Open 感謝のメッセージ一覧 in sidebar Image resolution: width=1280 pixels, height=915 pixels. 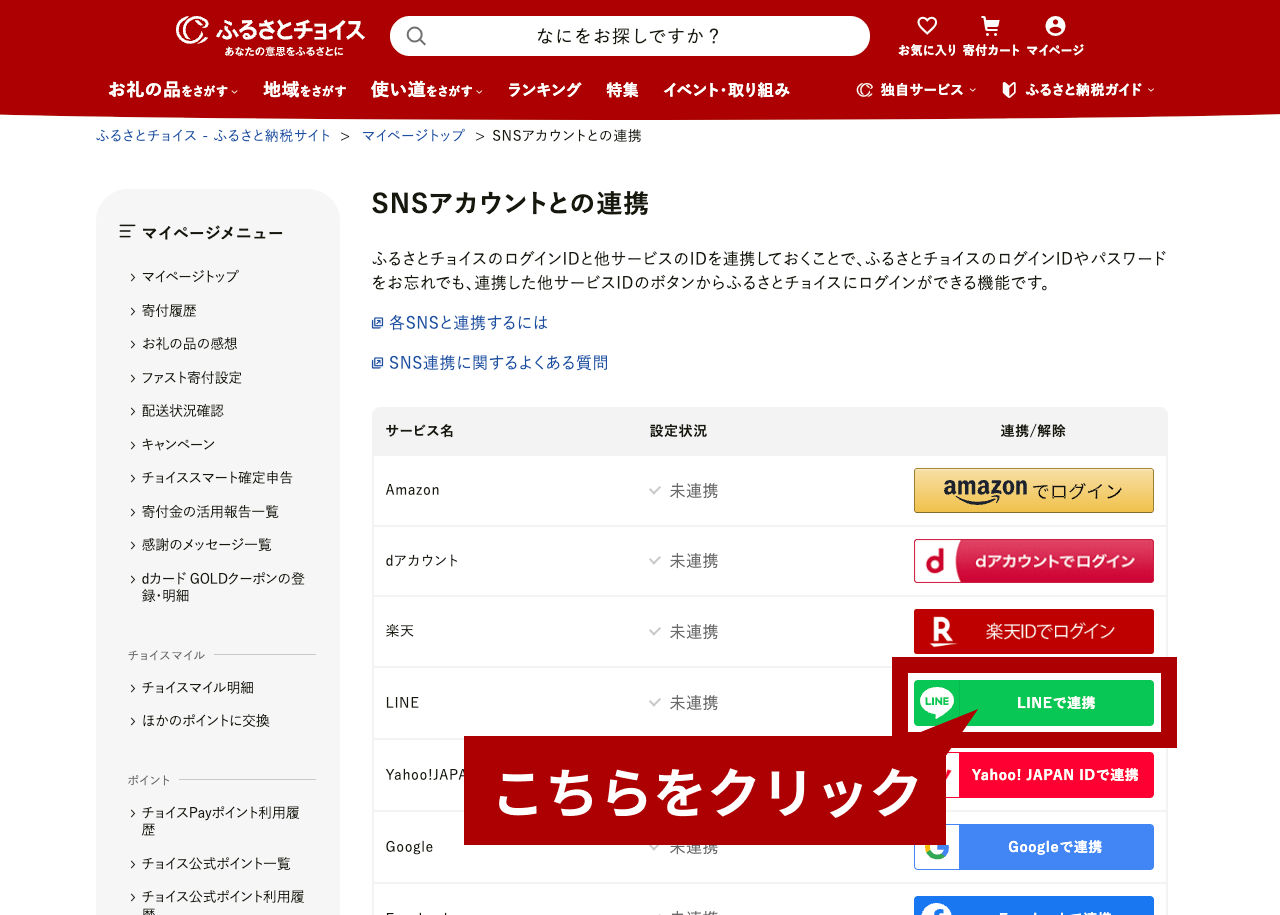tap(206, 544)
